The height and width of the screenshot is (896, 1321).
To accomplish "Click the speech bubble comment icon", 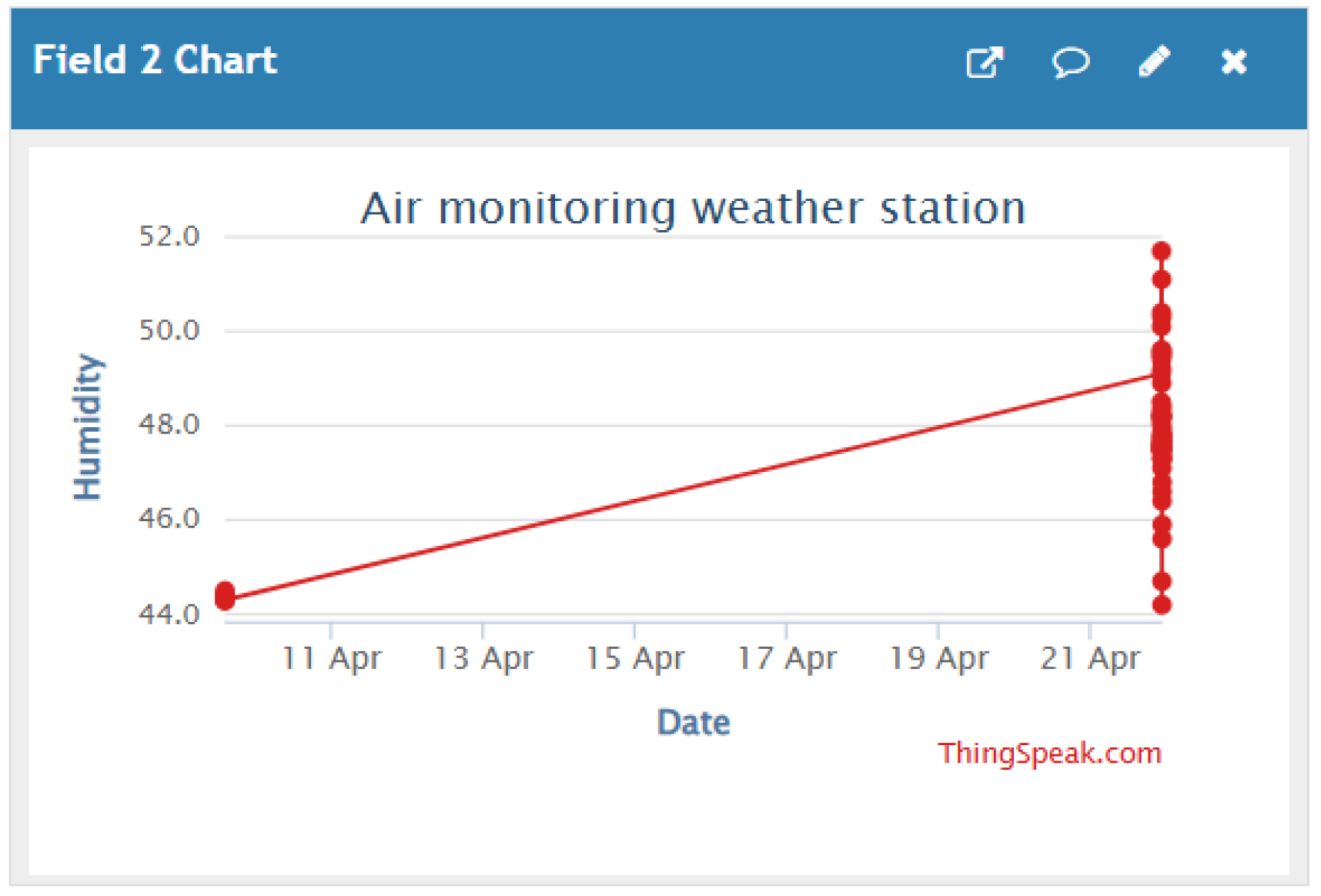I will (x=1070, y=62).
